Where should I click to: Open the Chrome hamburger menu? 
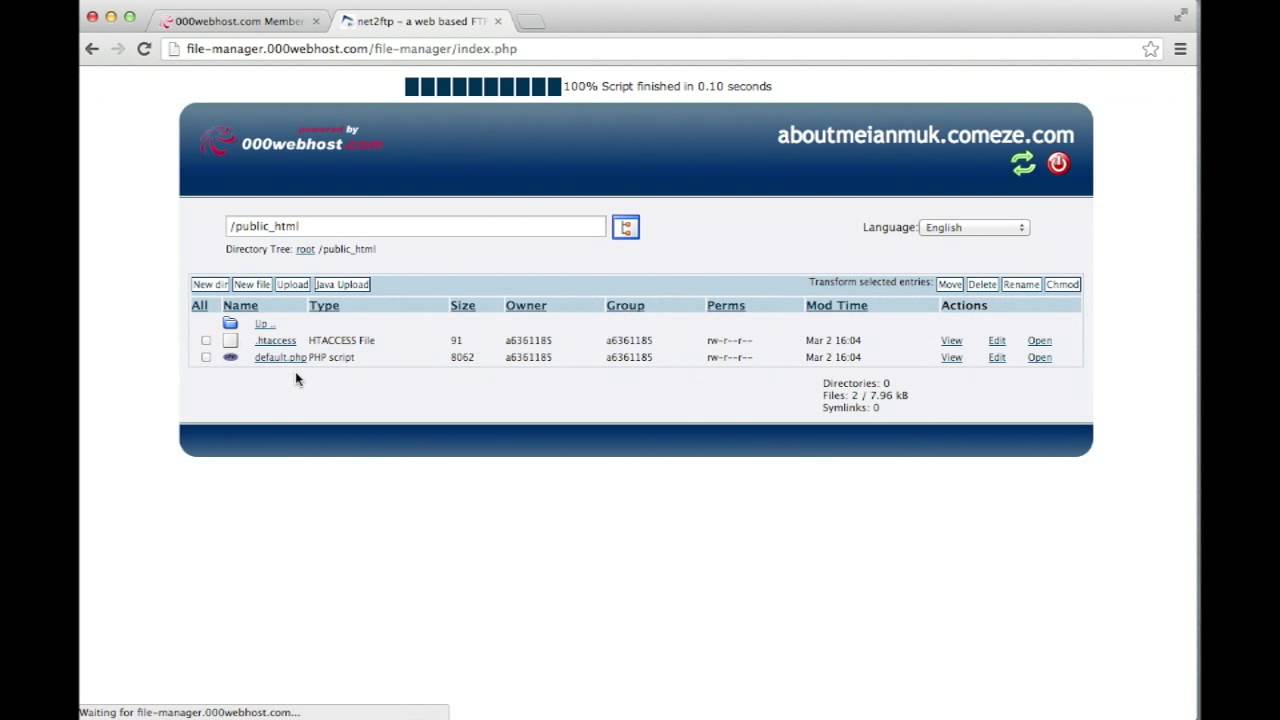click(x=1180, y=49)
